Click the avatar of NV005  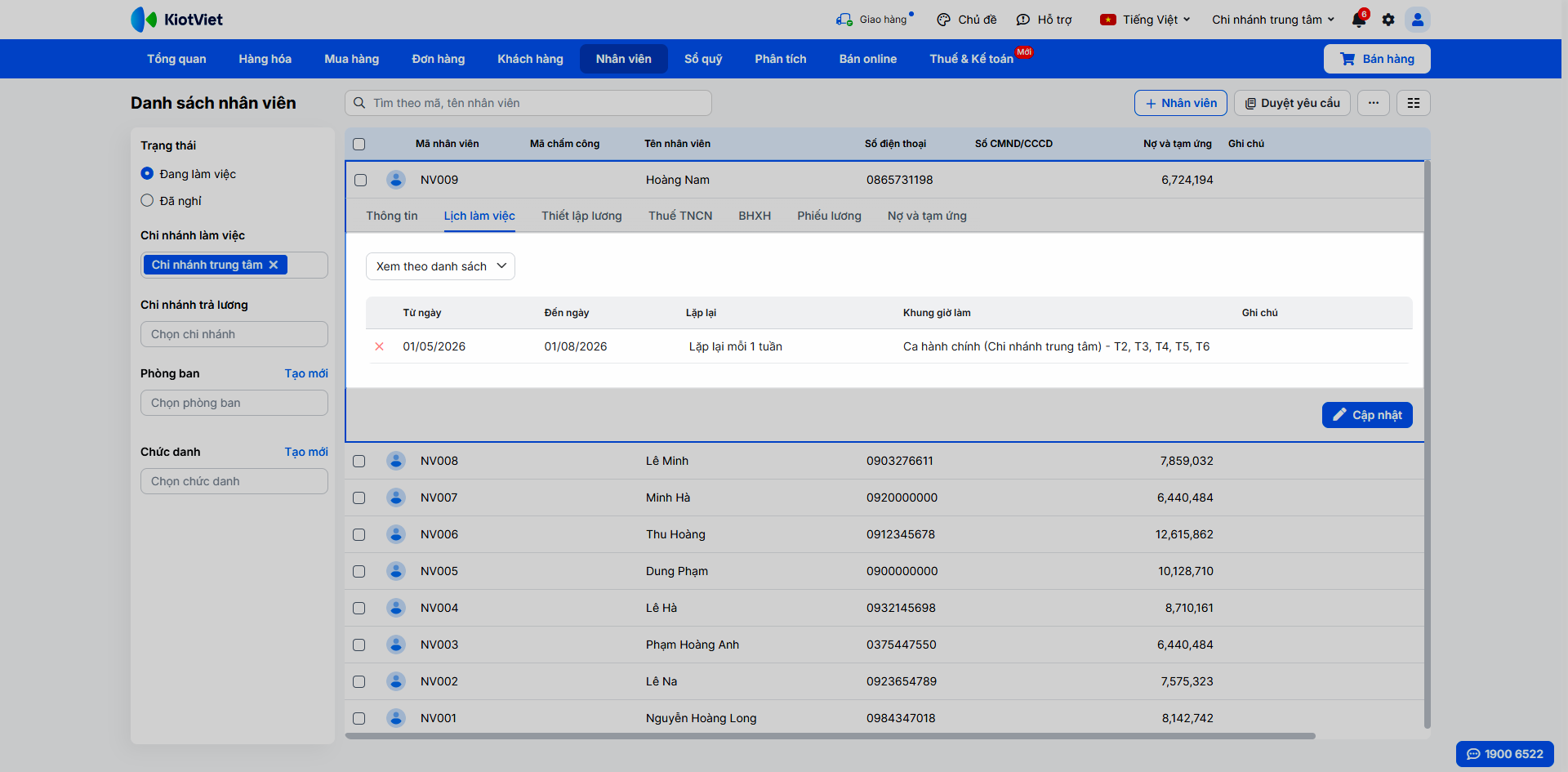pyautogui.click(x=396, y=571)
